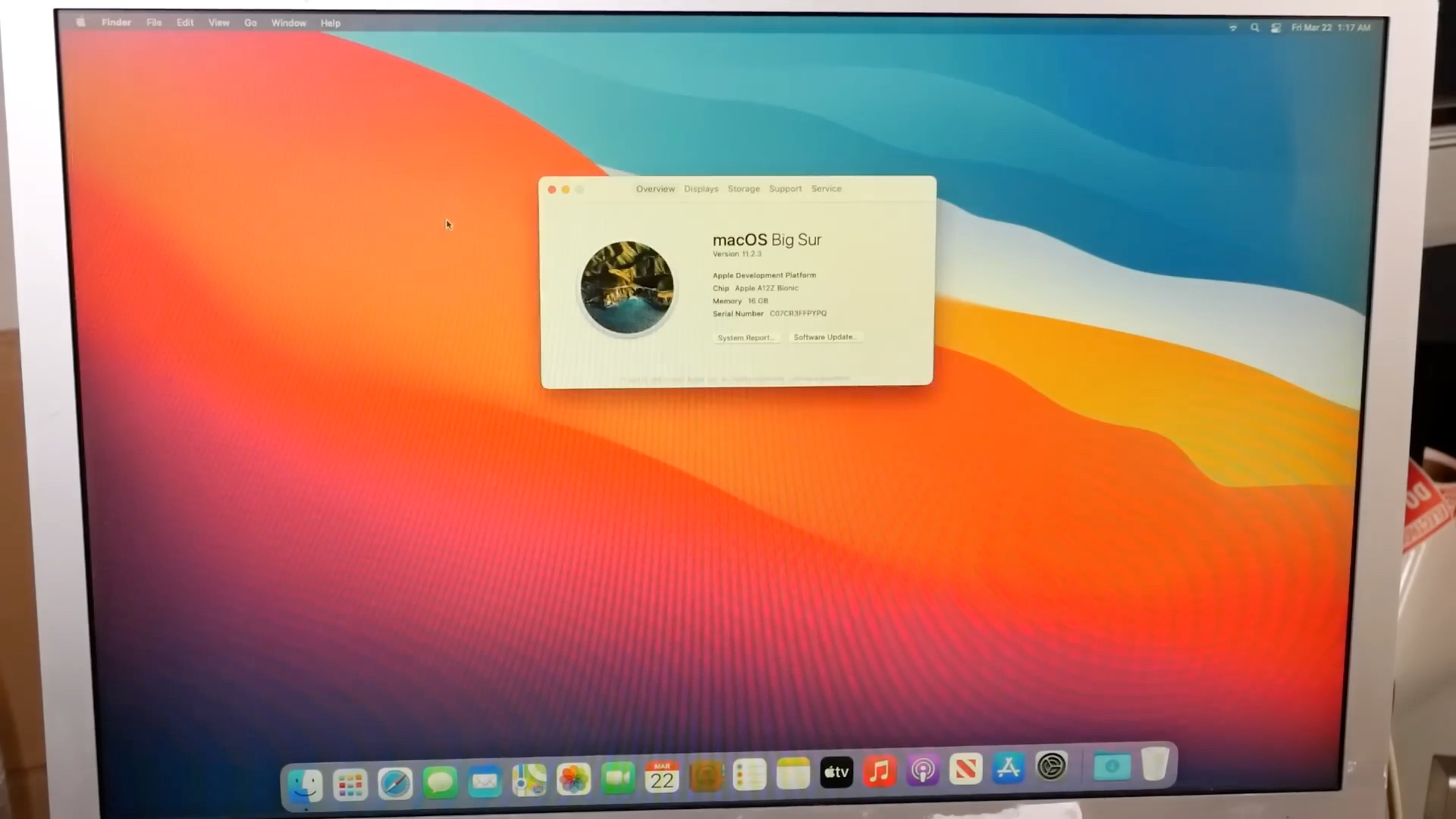The image size is (1456, 819).
Task: Open the Finder menu
Action: click(116, 22)
